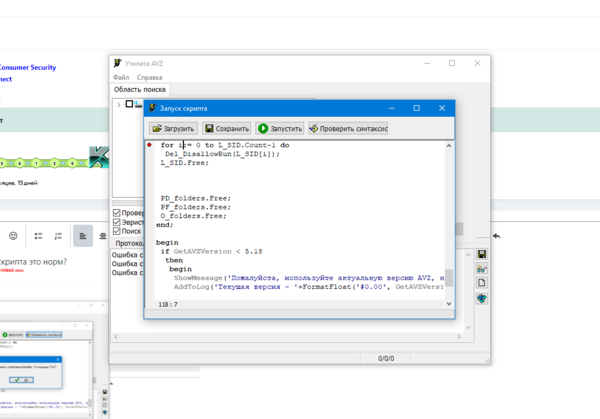The image size is (600, 419).
Task: Click the 118 : 7 cursor position indicator
Action: click(x=168, y=305)
